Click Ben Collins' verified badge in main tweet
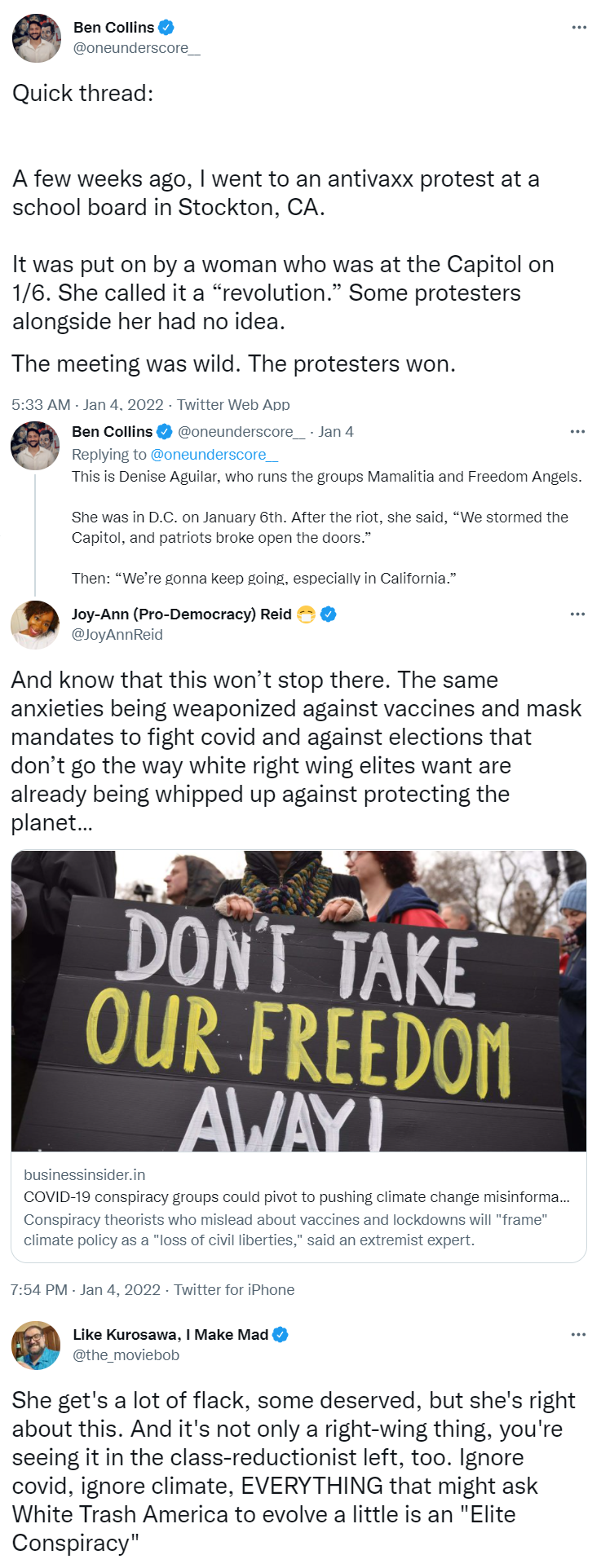Image resolution: width=601 pixels, height=1568 pixels. (166, 28)
